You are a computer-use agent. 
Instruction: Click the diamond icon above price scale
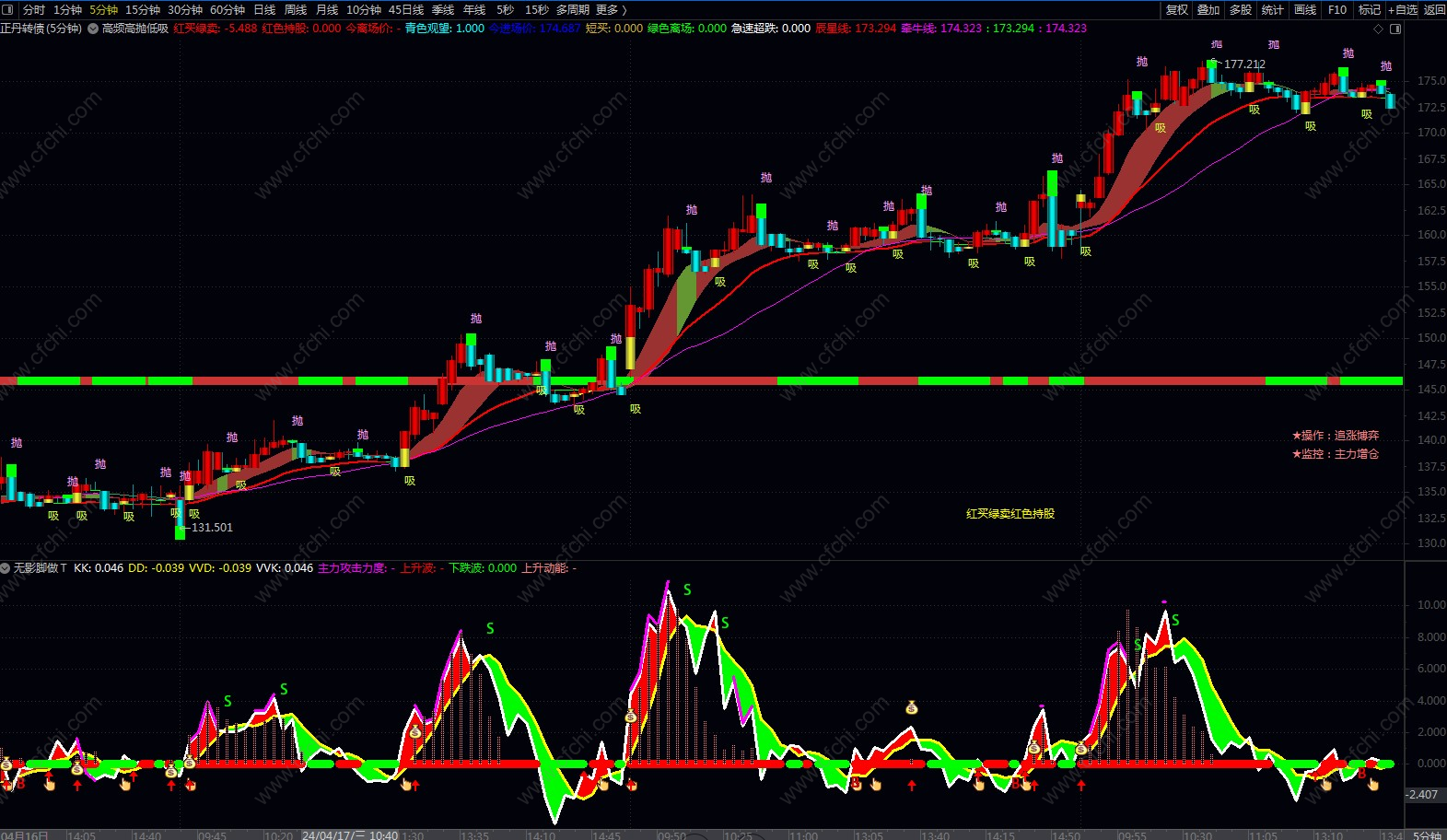[x=1379, y=29]
